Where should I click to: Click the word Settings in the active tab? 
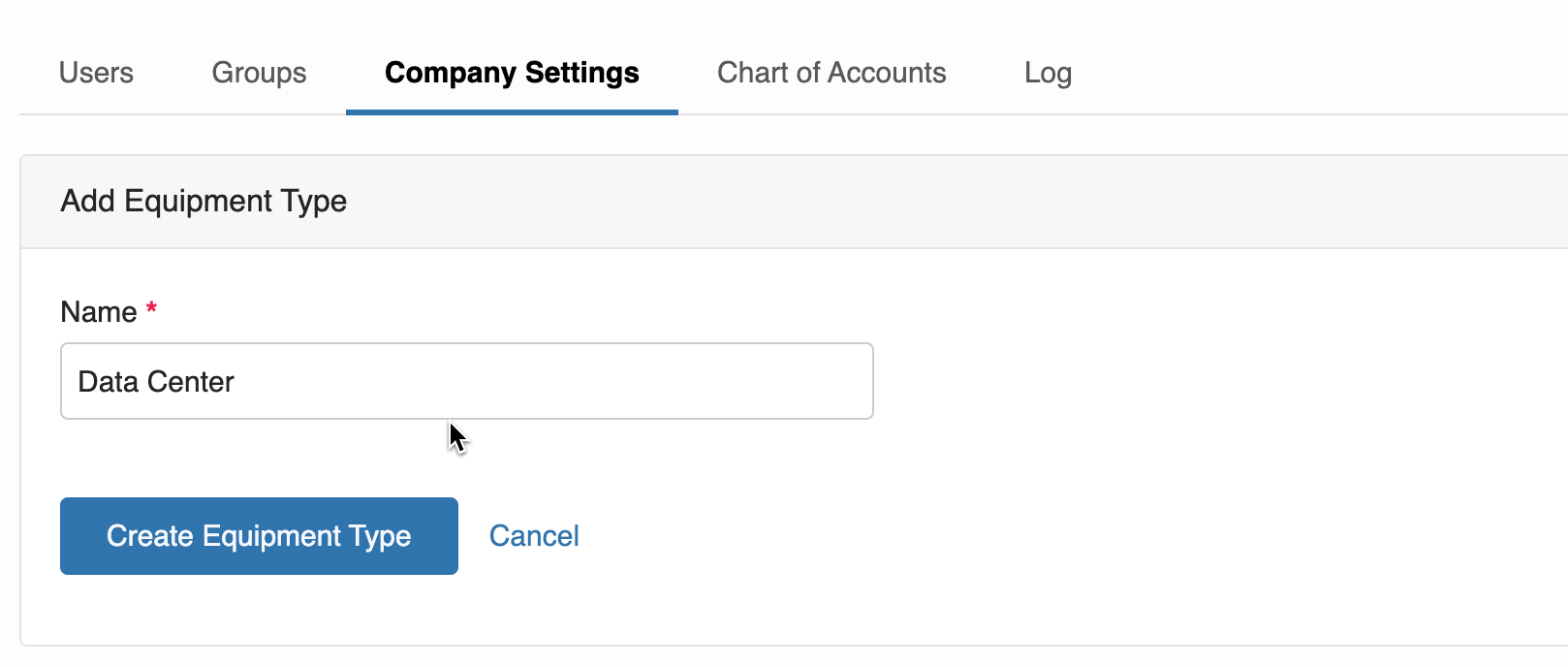pos(581,73)
